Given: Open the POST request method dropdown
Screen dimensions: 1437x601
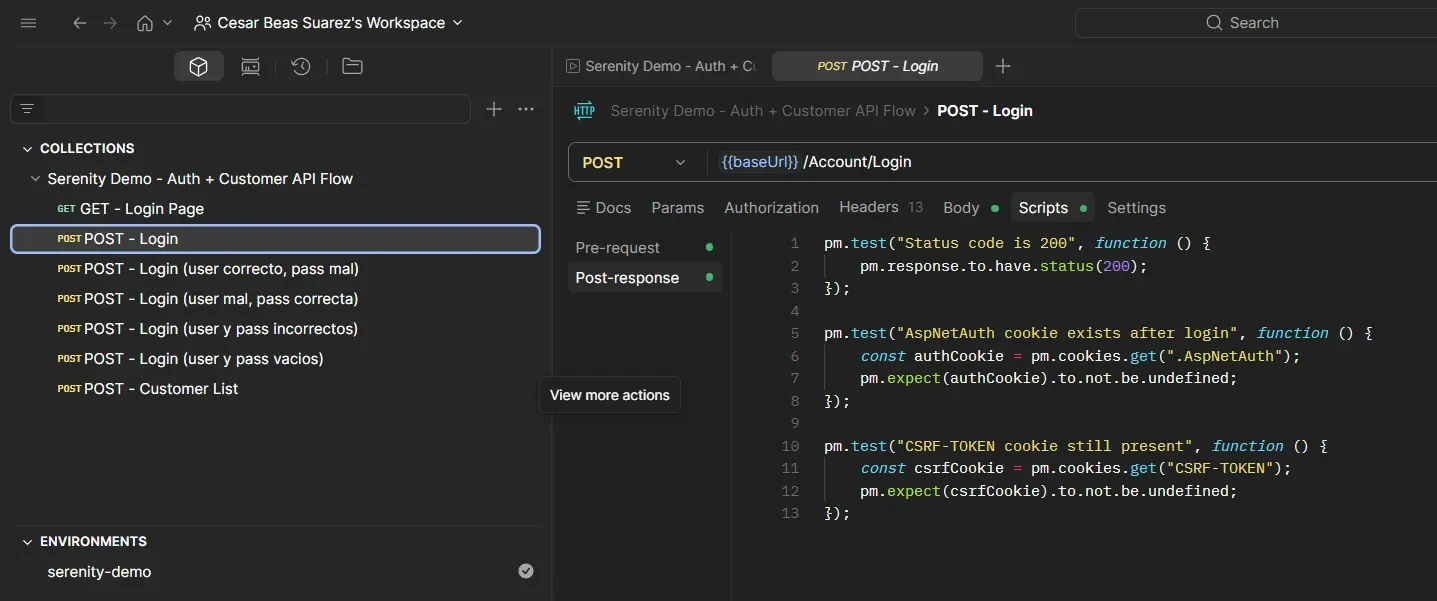Looking at the screenshot, I should pos(635,162).
